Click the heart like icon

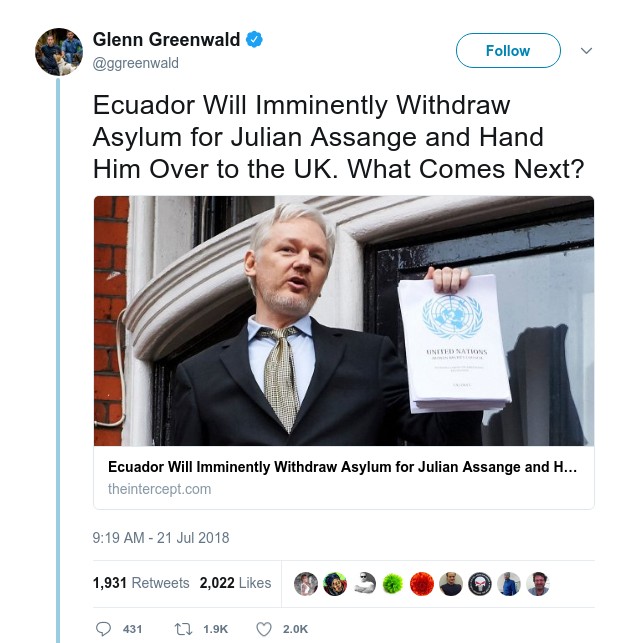click(x=264, y=629)
